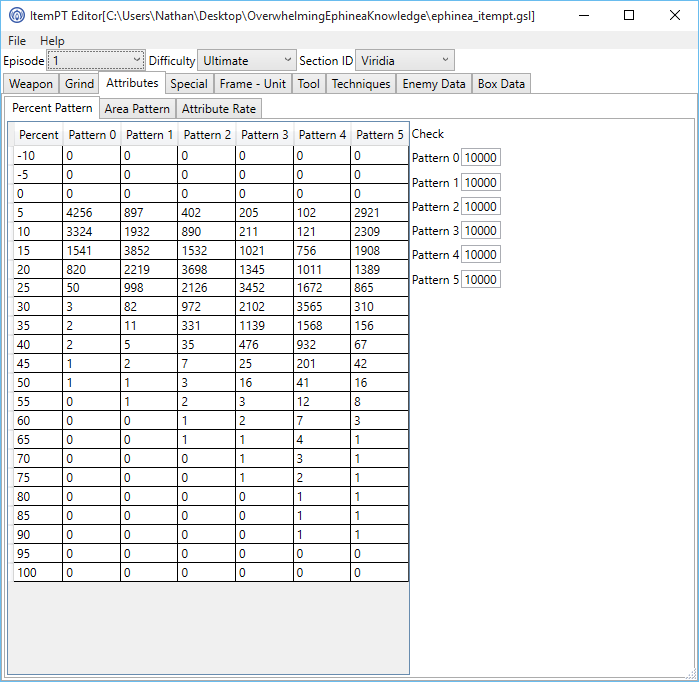This screenshot has width=699, height=682.
Task: Click the Pattern 1 column header
Action: pos(149,135)
